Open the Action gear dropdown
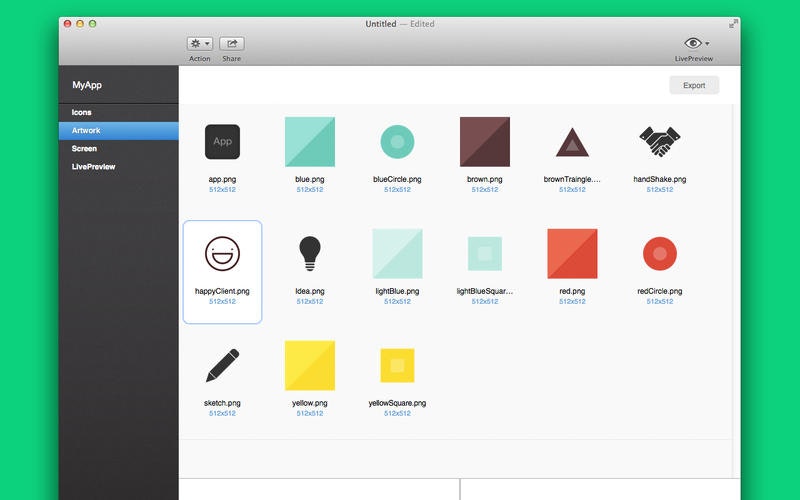Screen dimensions: 800x500 [x=199, y=44]
